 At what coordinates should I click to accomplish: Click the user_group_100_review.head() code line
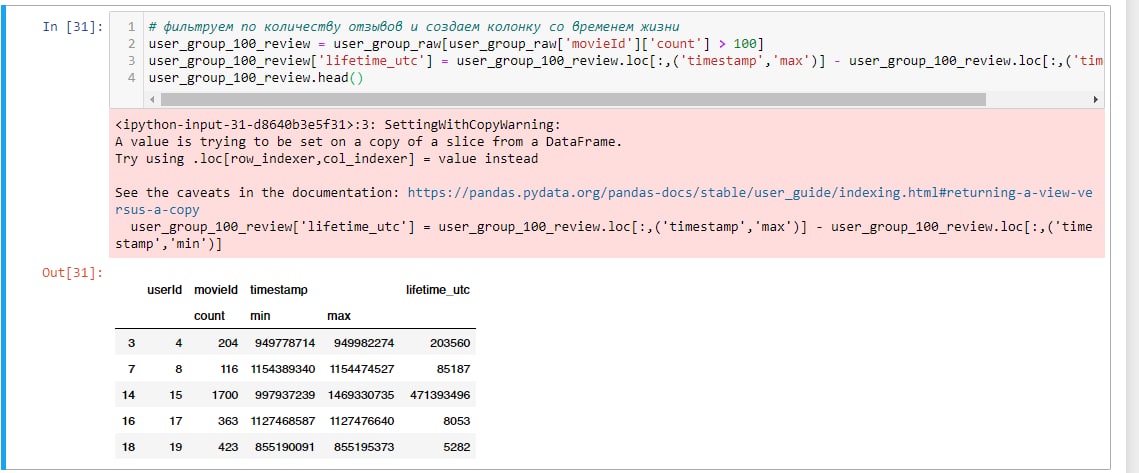click(x=255, y=78)
